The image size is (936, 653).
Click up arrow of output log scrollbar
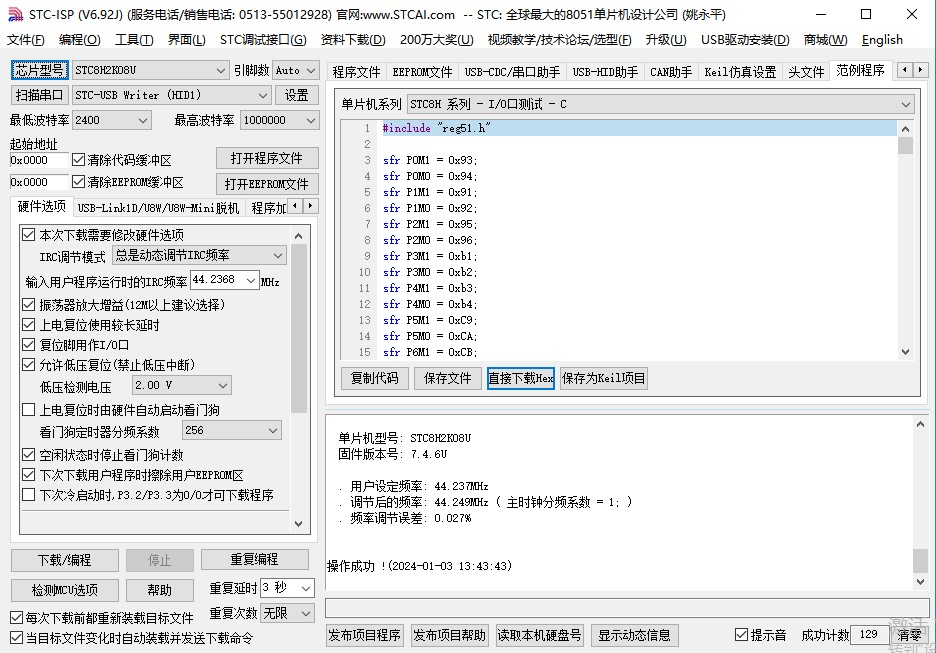[x=920, y=424]
